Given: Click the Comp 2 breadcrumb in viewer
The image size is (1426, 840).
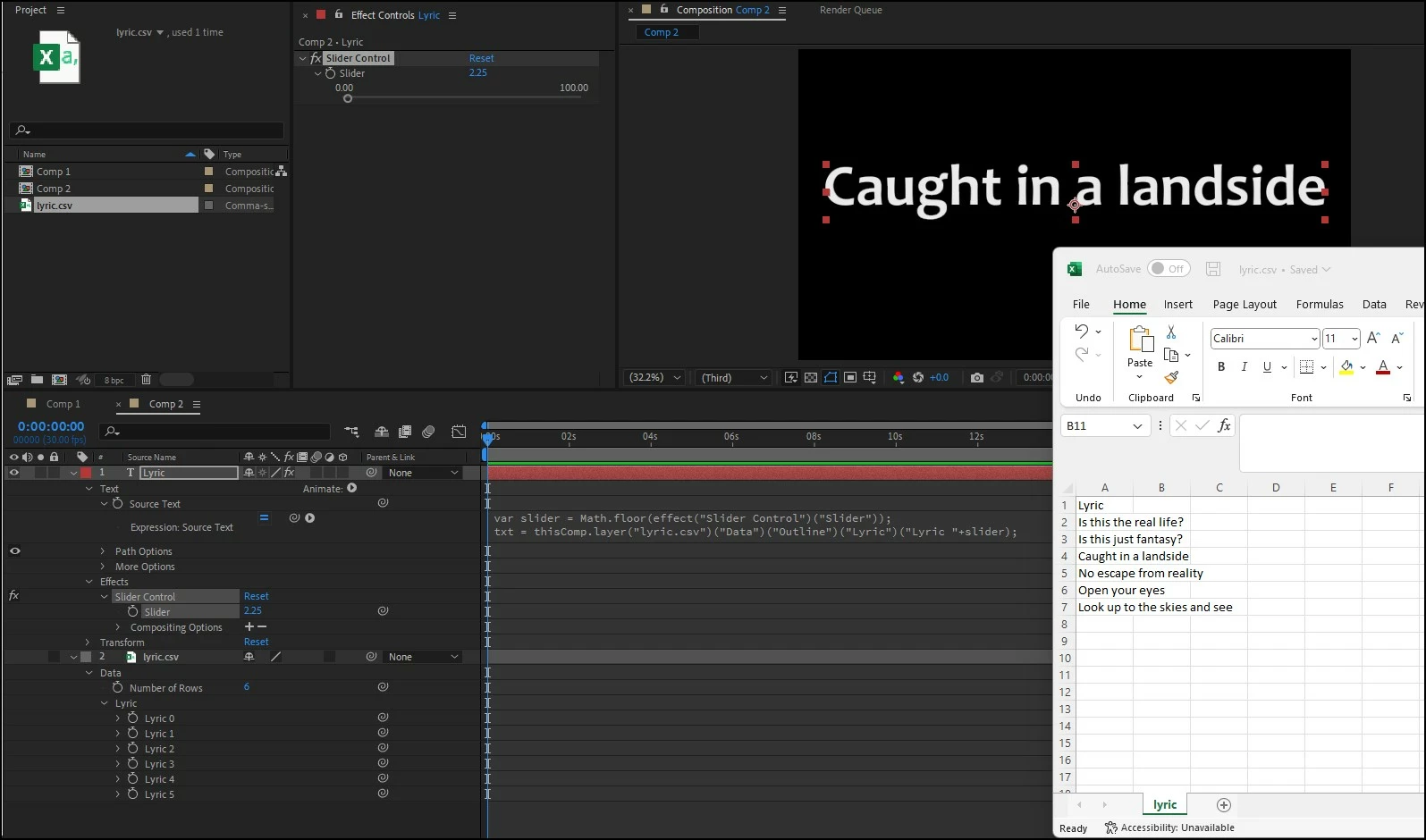Looking at the screenshot, I should 661,32.
